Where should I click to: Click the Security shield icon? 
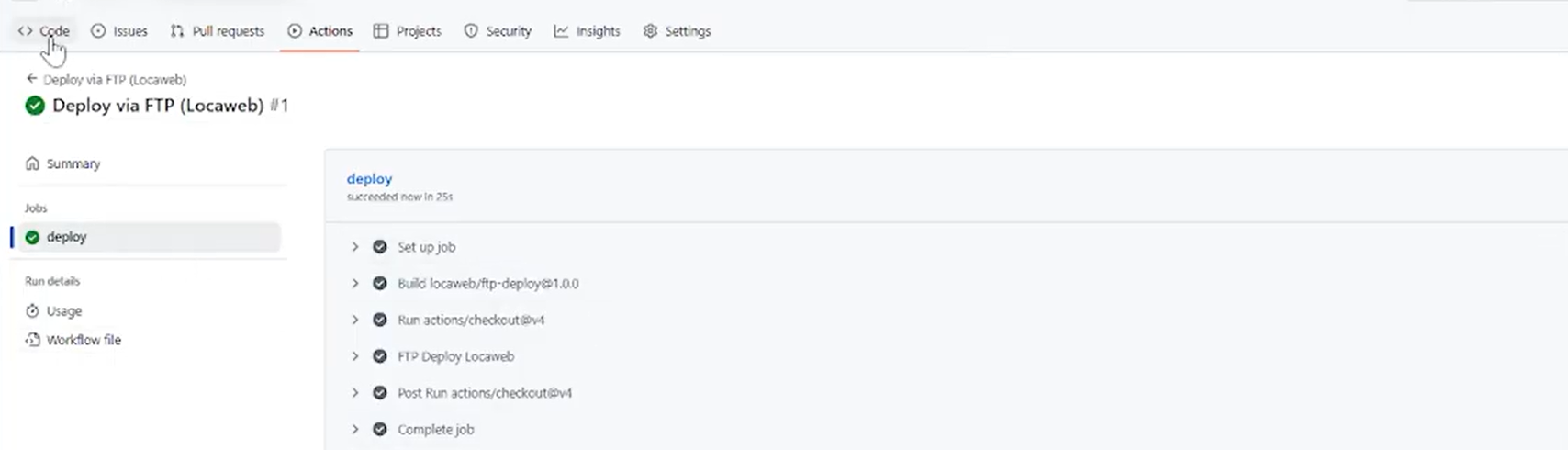coord(471,31)
